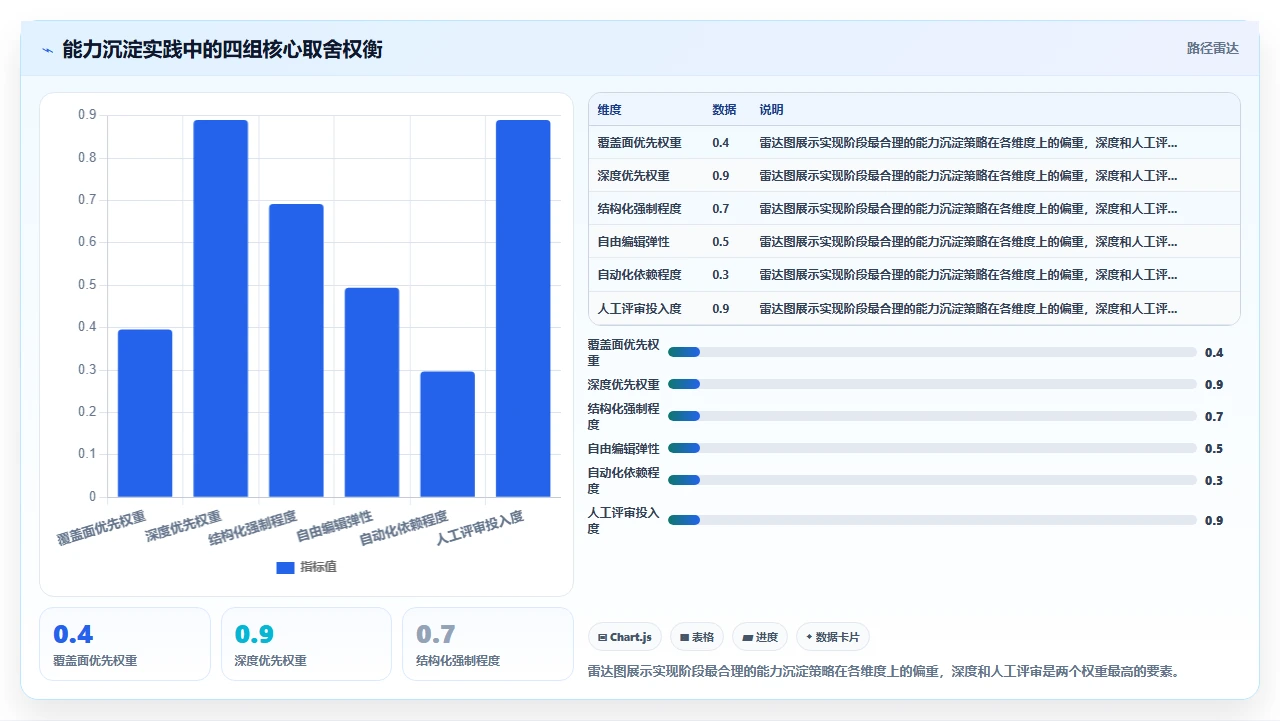The width and height of the screenshot is (1280, 721).
Task: Click the lightning icon beside the title
Action: tap(47, 49)
